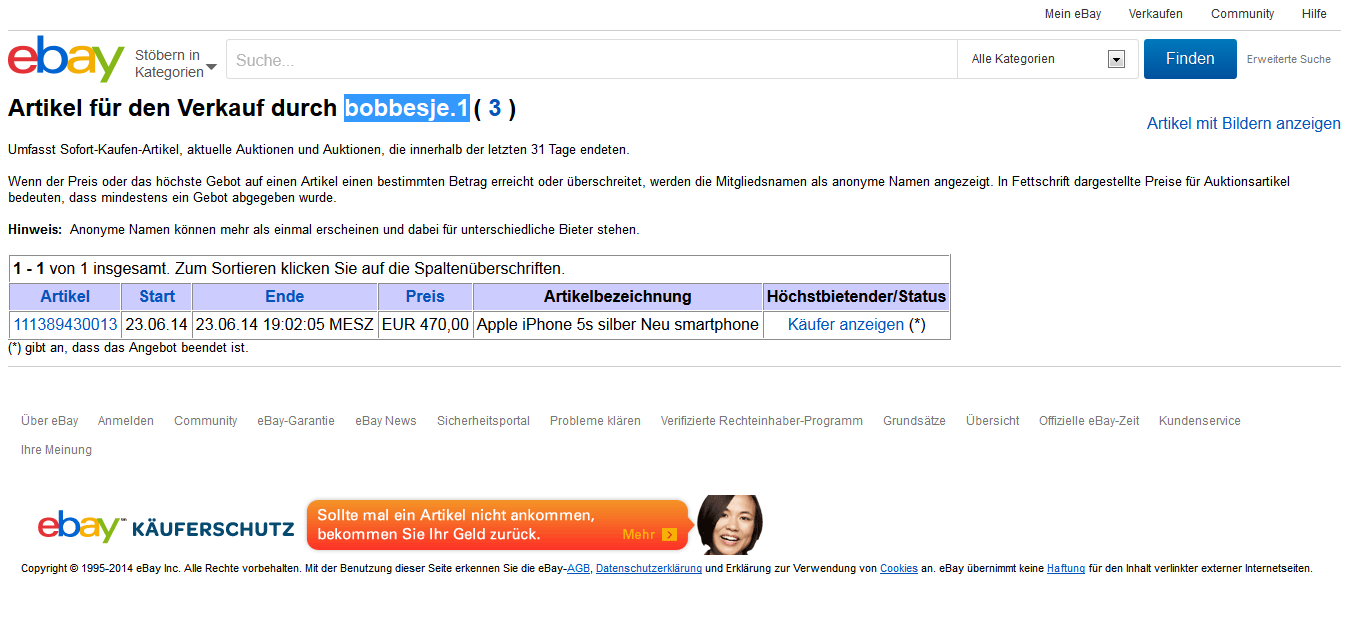The width and height of the screenshot is (1349, 627).
Task: Open Stöbern in Kategorien dropdown
Action: click(x=176, y=63)
